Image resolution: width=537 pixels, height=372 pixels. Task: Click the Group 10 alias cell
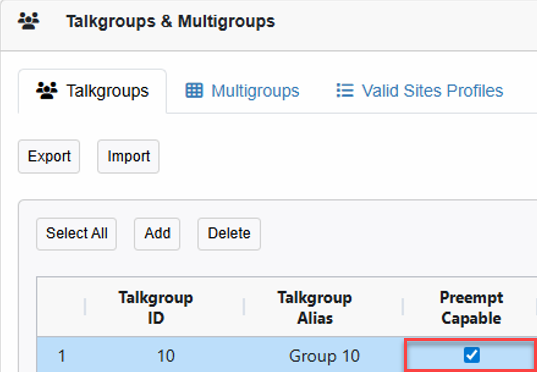tap(324, 356)
